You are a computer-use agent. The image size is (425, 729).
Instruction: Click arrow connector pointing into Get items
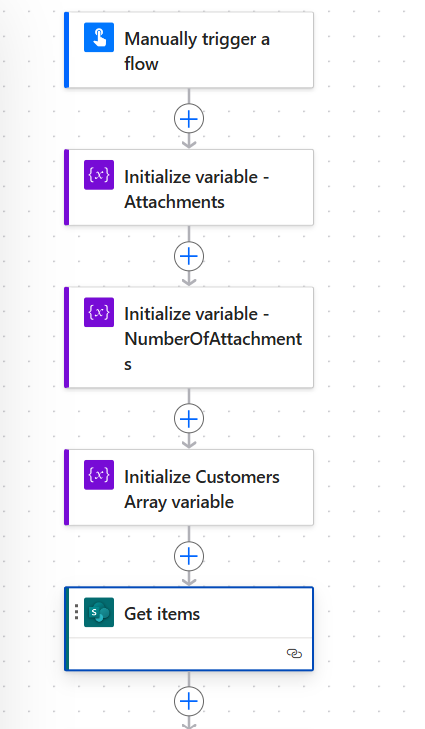tap(189, 582)
